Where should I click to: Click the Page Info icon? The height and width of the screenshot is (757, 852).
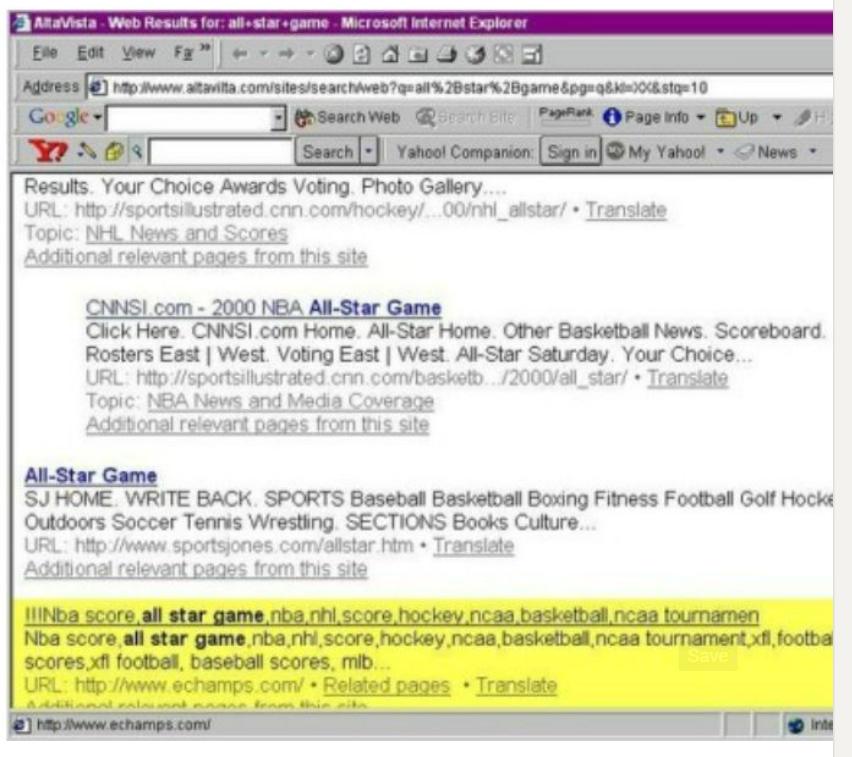[612, 117]
